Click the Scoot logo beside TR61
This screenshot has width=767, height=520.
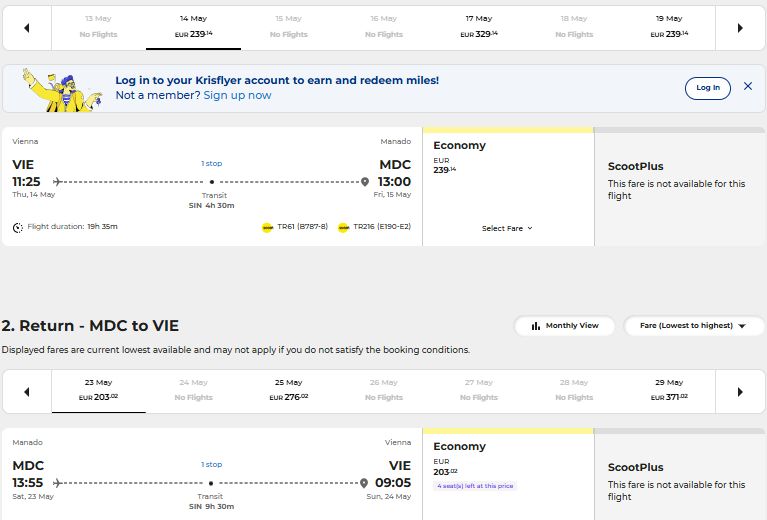267,227
